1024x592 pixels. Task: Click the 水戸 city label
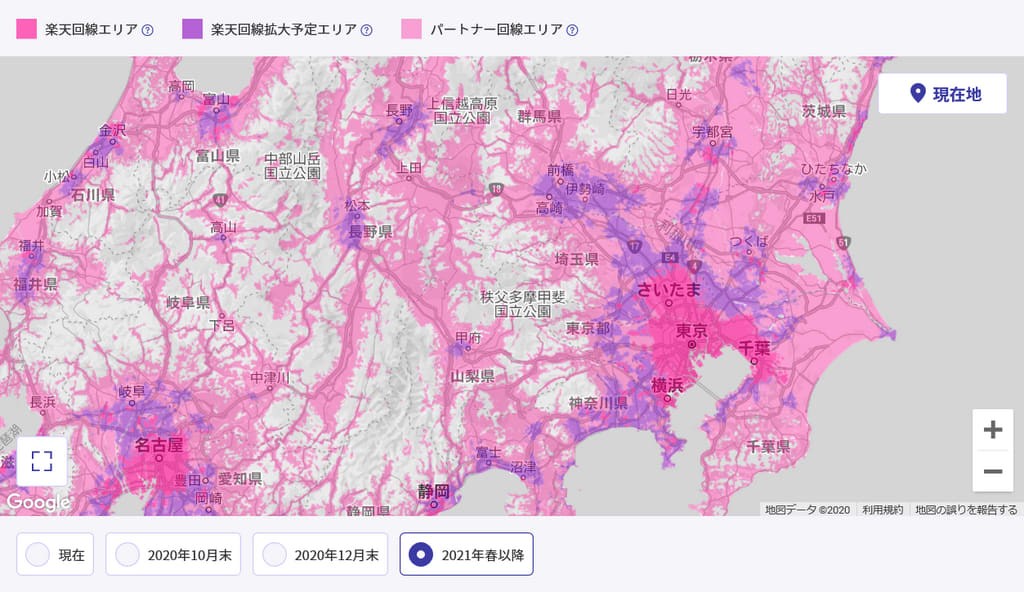[822, 195]
